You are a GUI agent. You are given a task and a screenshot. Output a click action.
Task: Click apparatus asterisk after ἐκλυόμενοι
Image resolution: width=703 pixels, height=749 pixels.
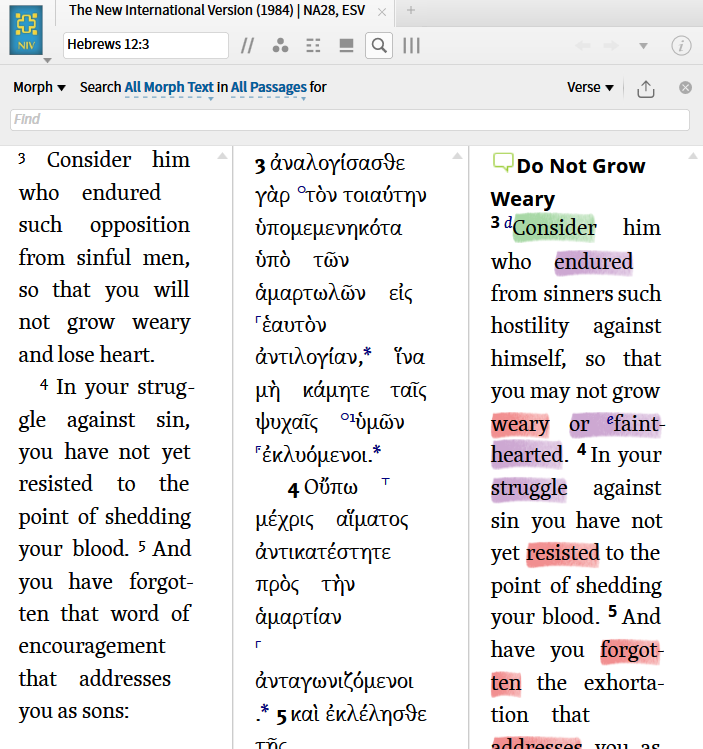point(377,449)
